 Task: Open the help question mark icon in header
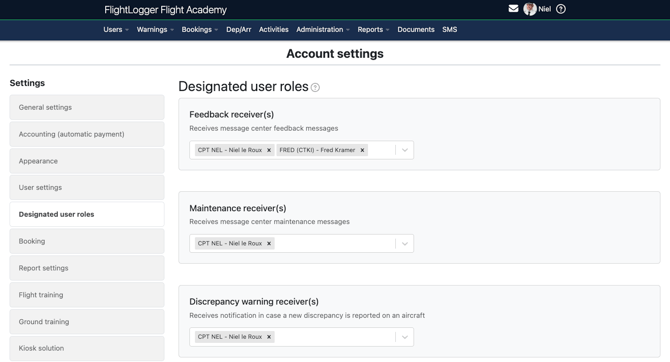561,9
